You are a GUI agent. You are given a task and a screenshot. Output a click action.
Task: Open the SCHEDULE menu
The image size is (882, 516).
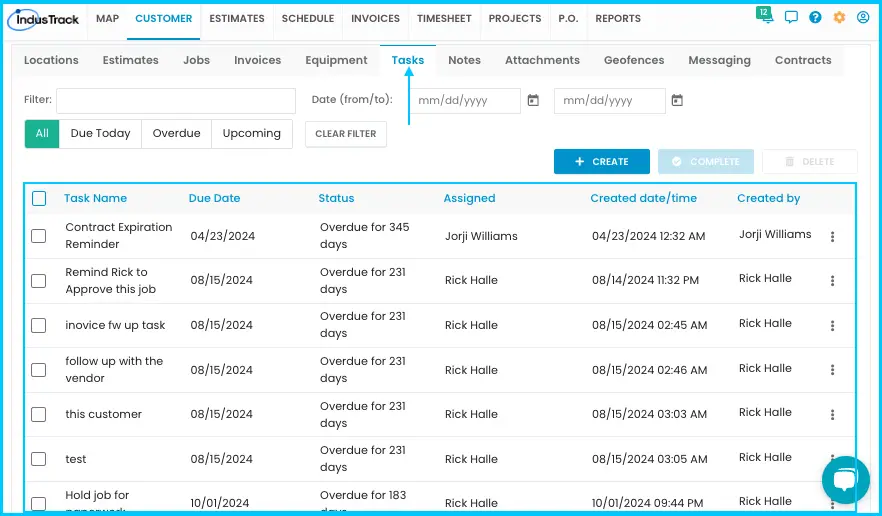coord(308,19)
